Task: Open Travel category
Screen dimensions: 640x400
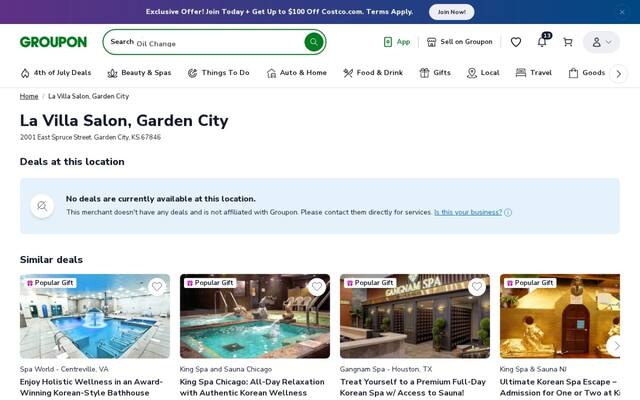Action: (x=534, y=73)
